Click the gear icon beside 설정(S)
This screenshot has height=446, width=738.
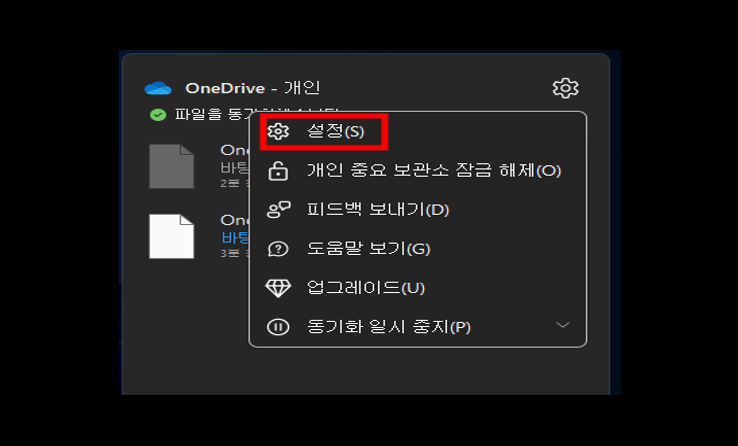pos(278,131)
